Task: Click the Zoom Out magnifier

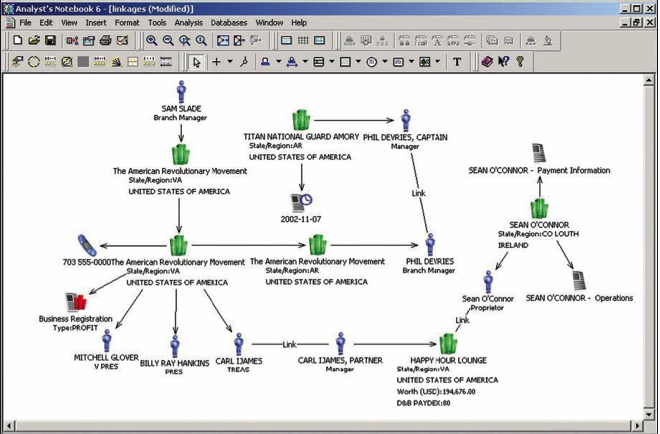Action: point(168,40)
